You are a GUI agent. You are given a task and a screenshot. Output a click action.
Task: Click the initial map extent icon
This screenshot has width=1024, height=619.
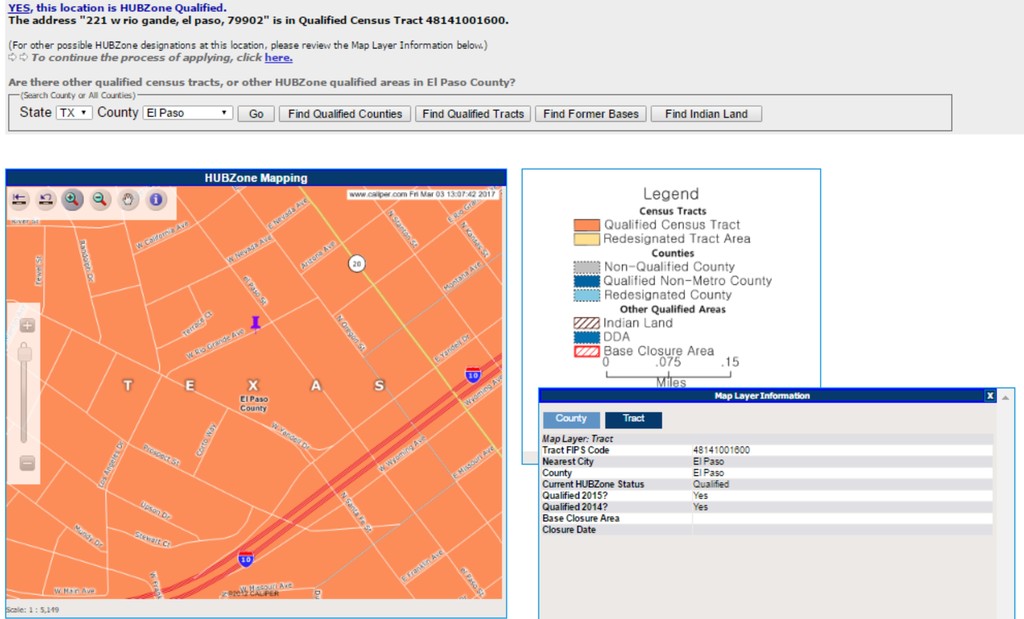pos(19,200)
